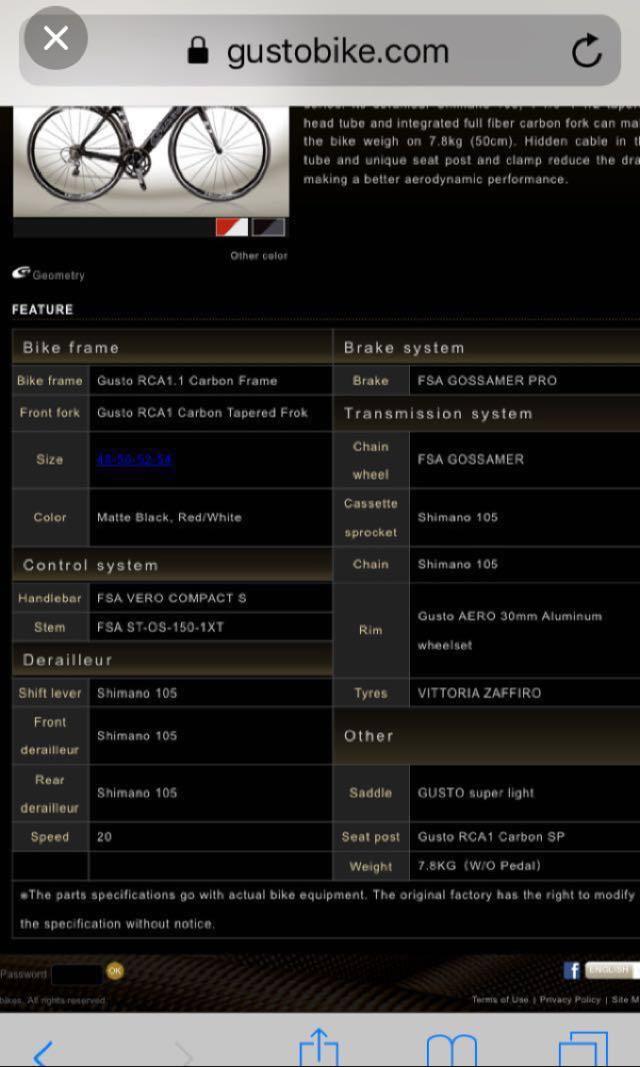Screen dimensions: 640x1067
Task: Click the Password input field
Action: [x=76, y=974]
